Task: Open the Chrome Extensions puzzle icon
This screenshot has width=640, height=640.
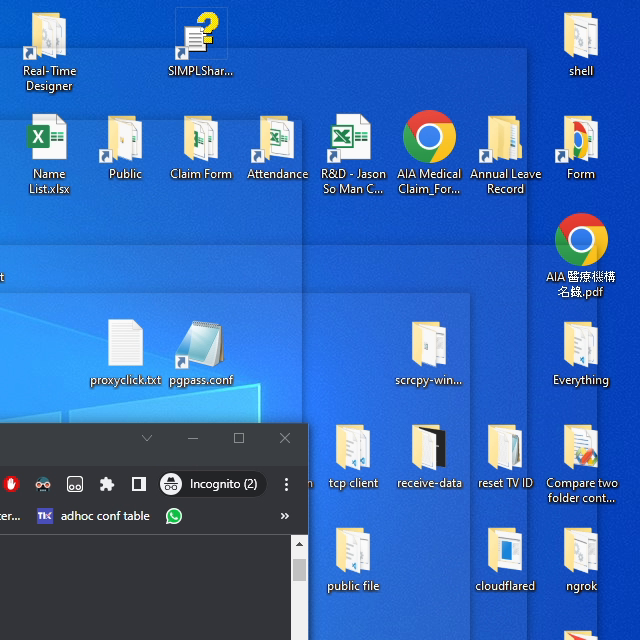Action: pyautogui.click(x=107, y=484)
